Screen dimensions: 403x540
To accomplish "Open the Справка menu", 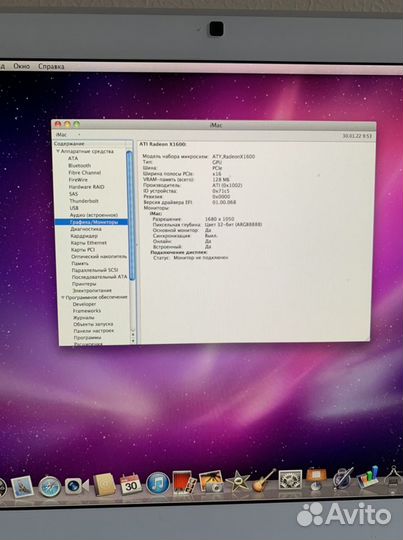I will 51,66.
